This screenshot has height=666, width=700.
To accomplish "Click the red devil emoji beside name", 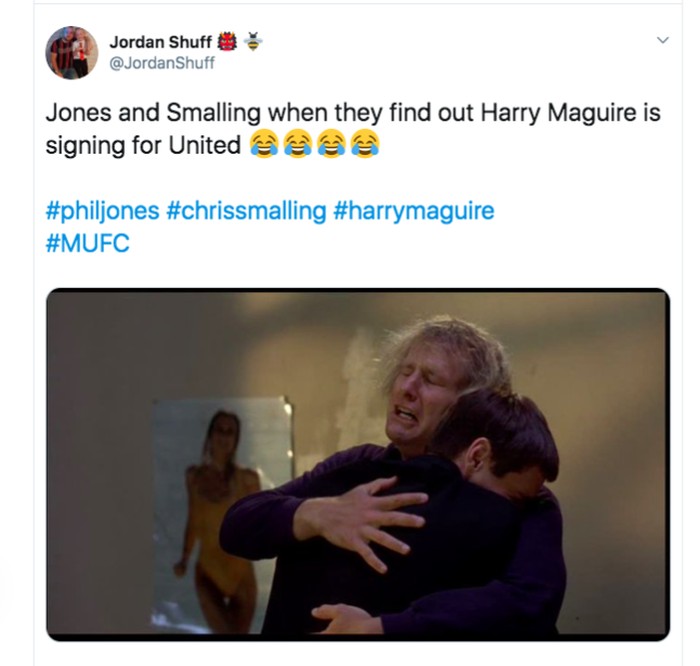I will (227, 42).
